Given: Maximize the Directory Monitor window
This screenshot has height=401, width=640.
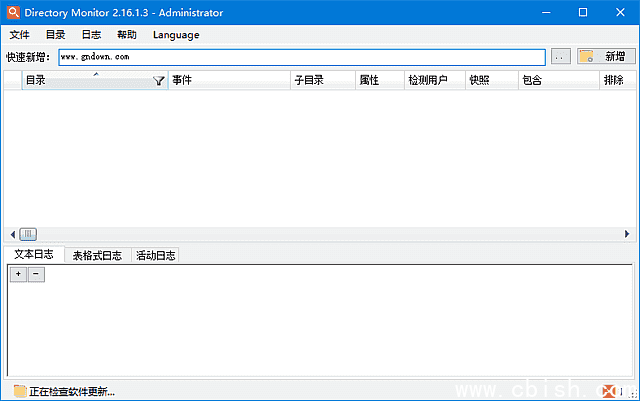Looking at the screenshot, I should 583,13.
